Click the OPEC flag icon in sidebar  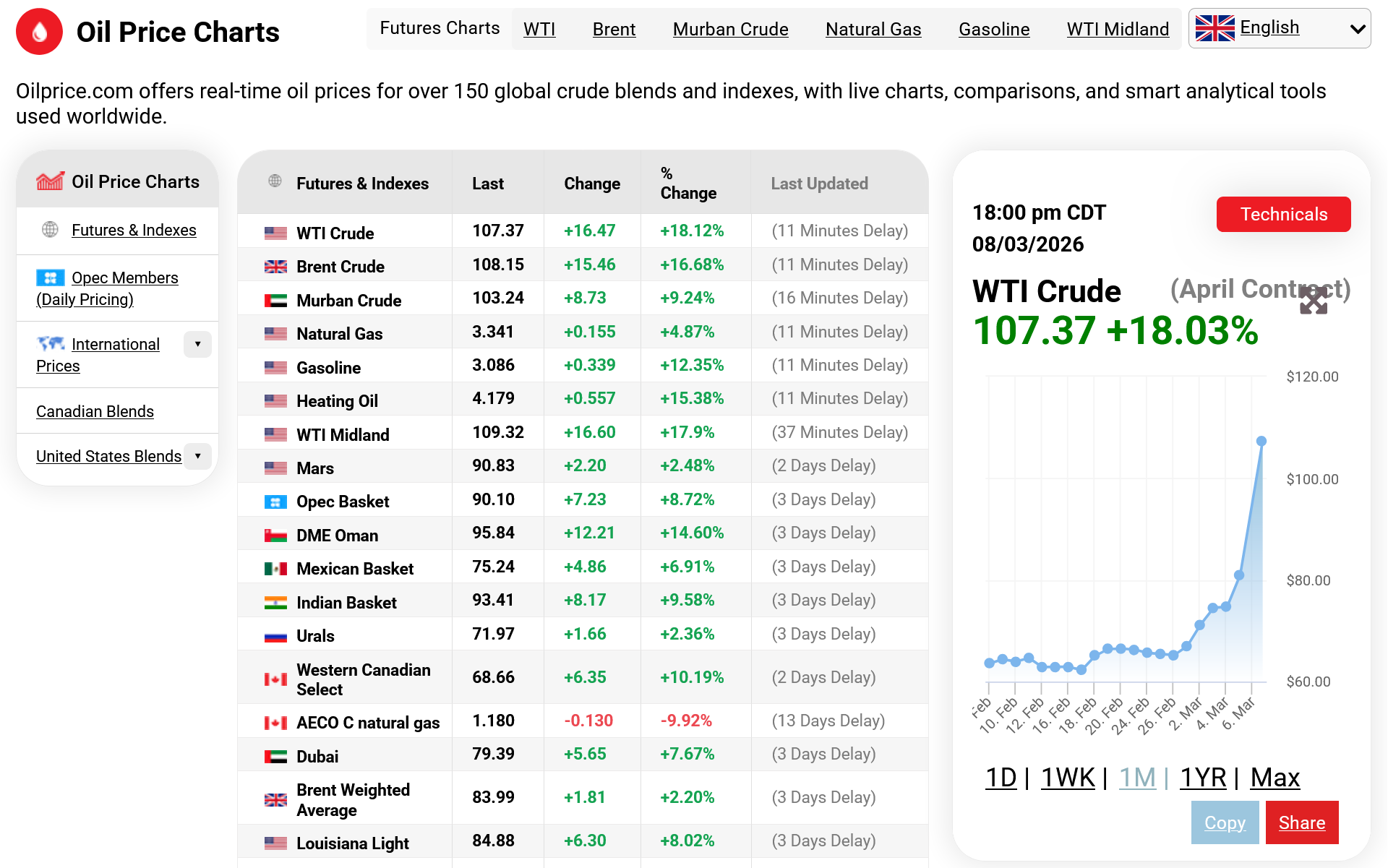[50, 278]
